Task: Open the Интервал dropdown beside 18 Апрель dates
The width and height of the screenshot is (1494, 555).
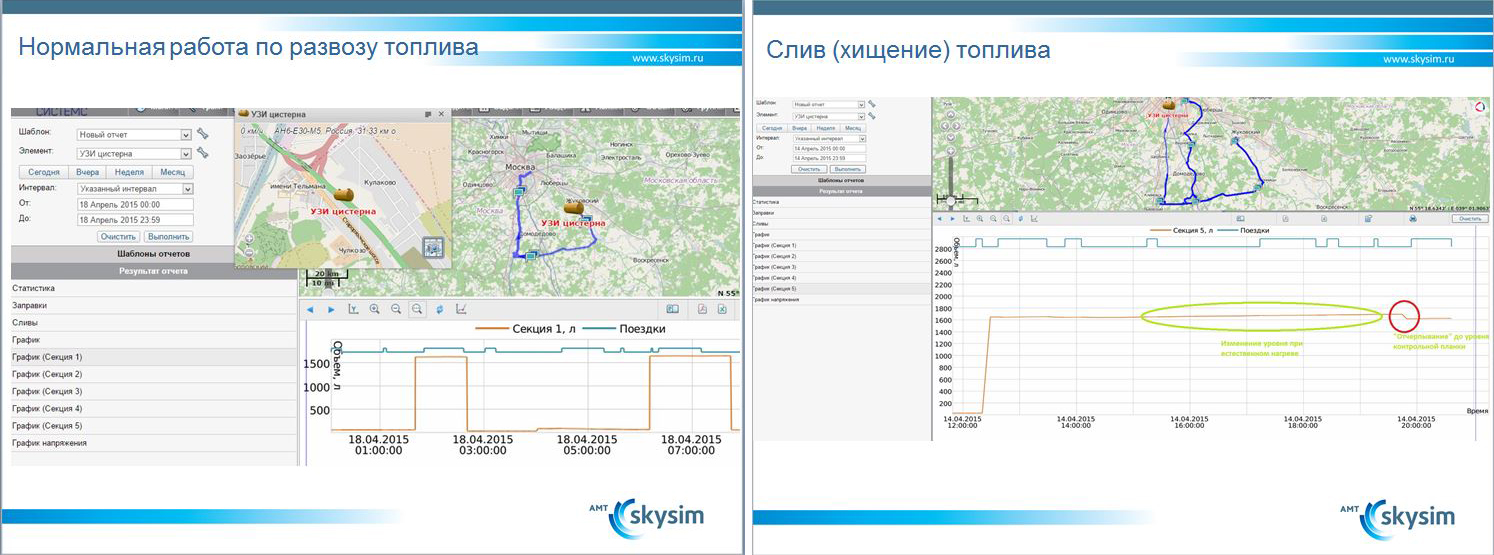Action: pos(186,188)
